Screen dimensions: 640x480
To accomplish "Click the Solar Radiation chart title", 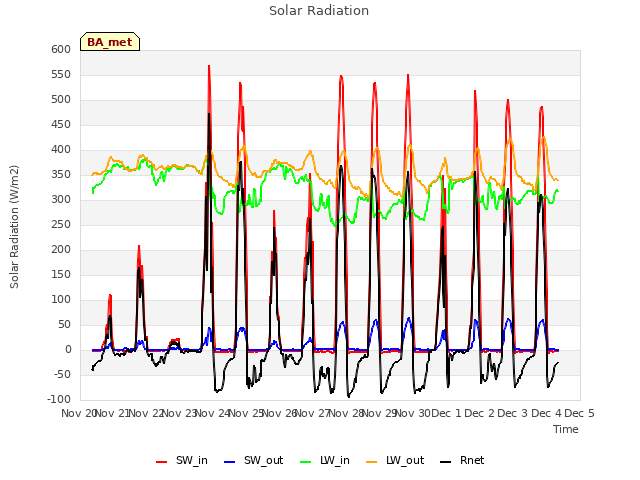I will pos(319,11).
